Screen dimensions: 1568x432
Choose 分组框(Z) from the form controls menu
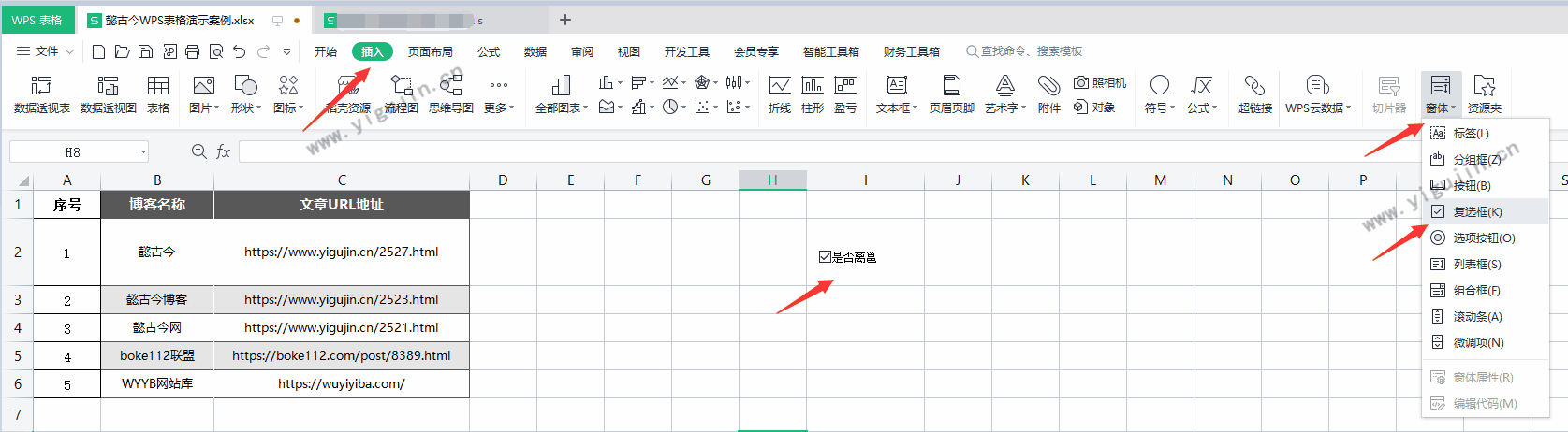point(1485,160)
